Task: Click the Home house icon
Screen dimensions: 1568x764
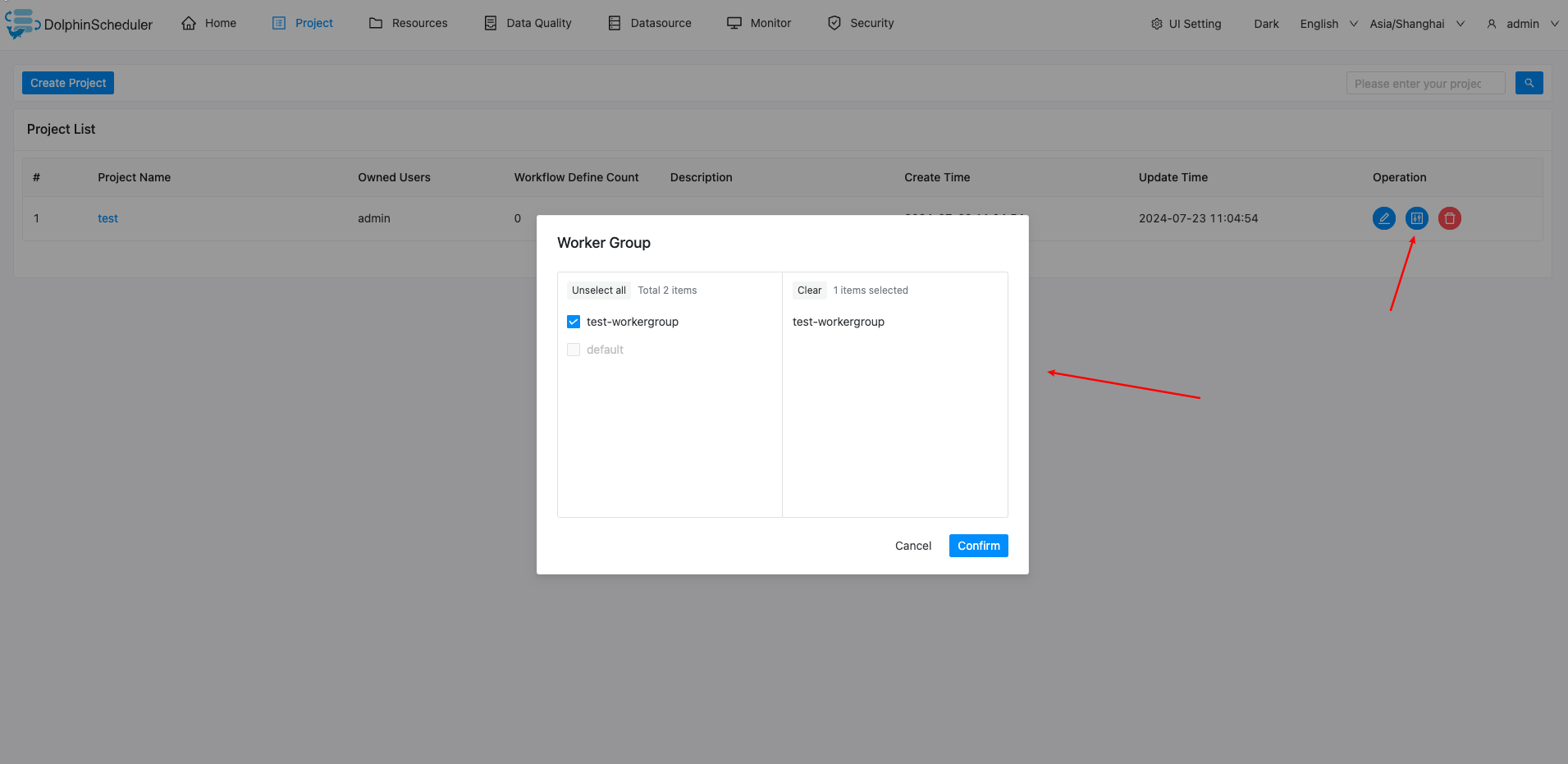Action: 189,23
